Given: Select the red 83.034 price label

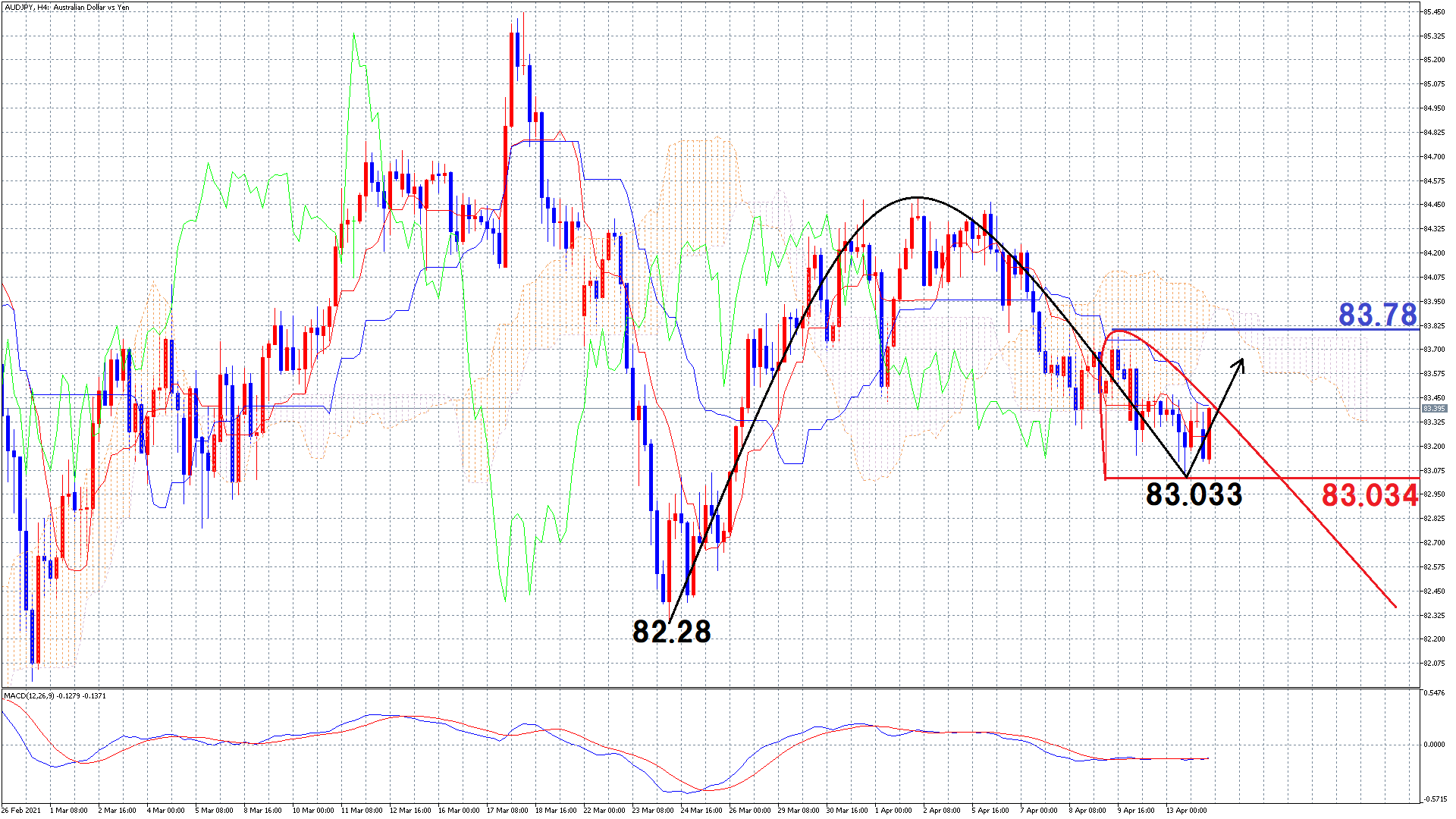Looking at the screenshot, I should 1370,496.
